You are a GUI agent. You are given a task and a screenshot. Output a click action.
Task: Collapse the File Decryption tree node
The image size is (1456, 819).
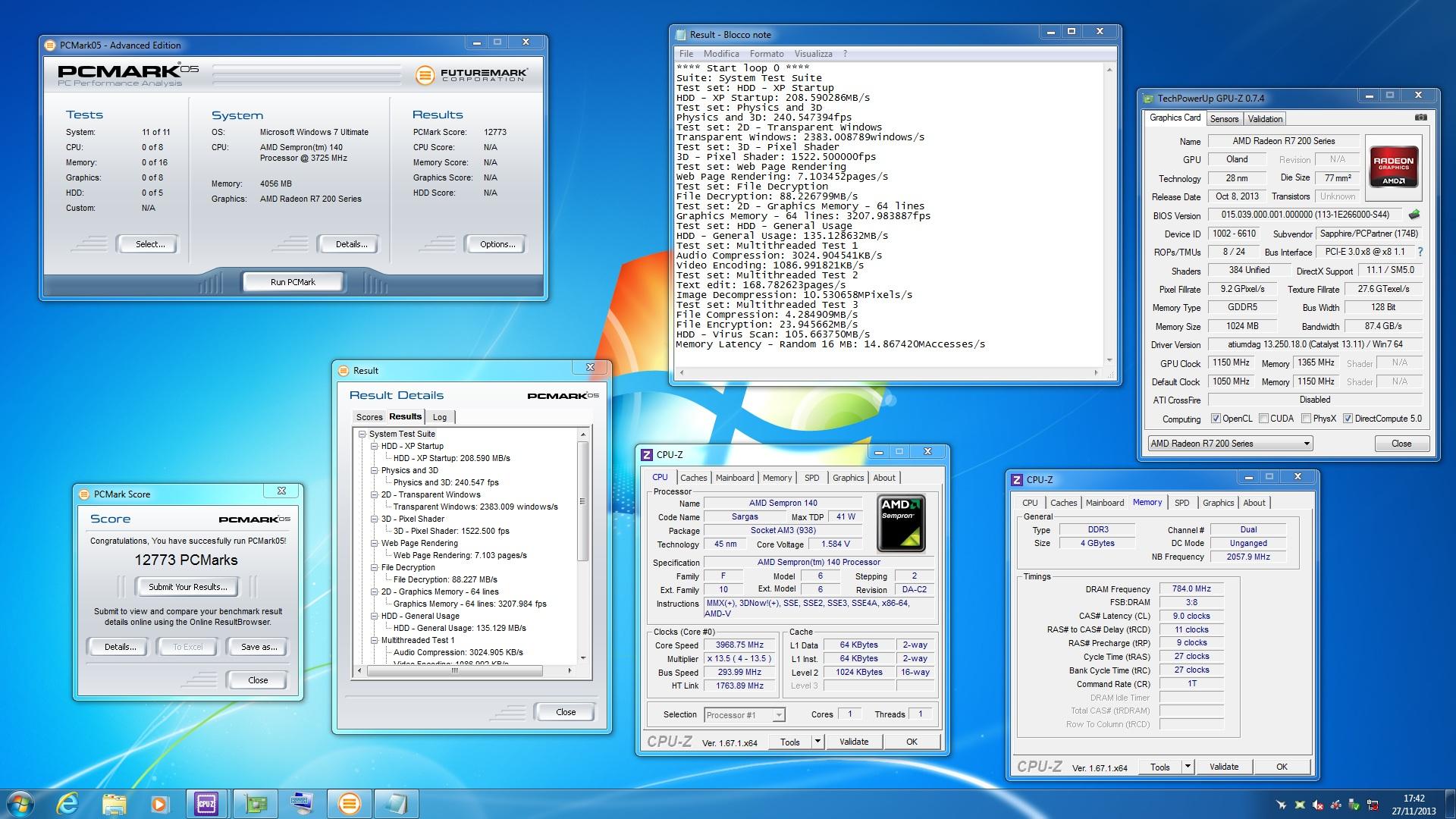(x=375, y=568)
